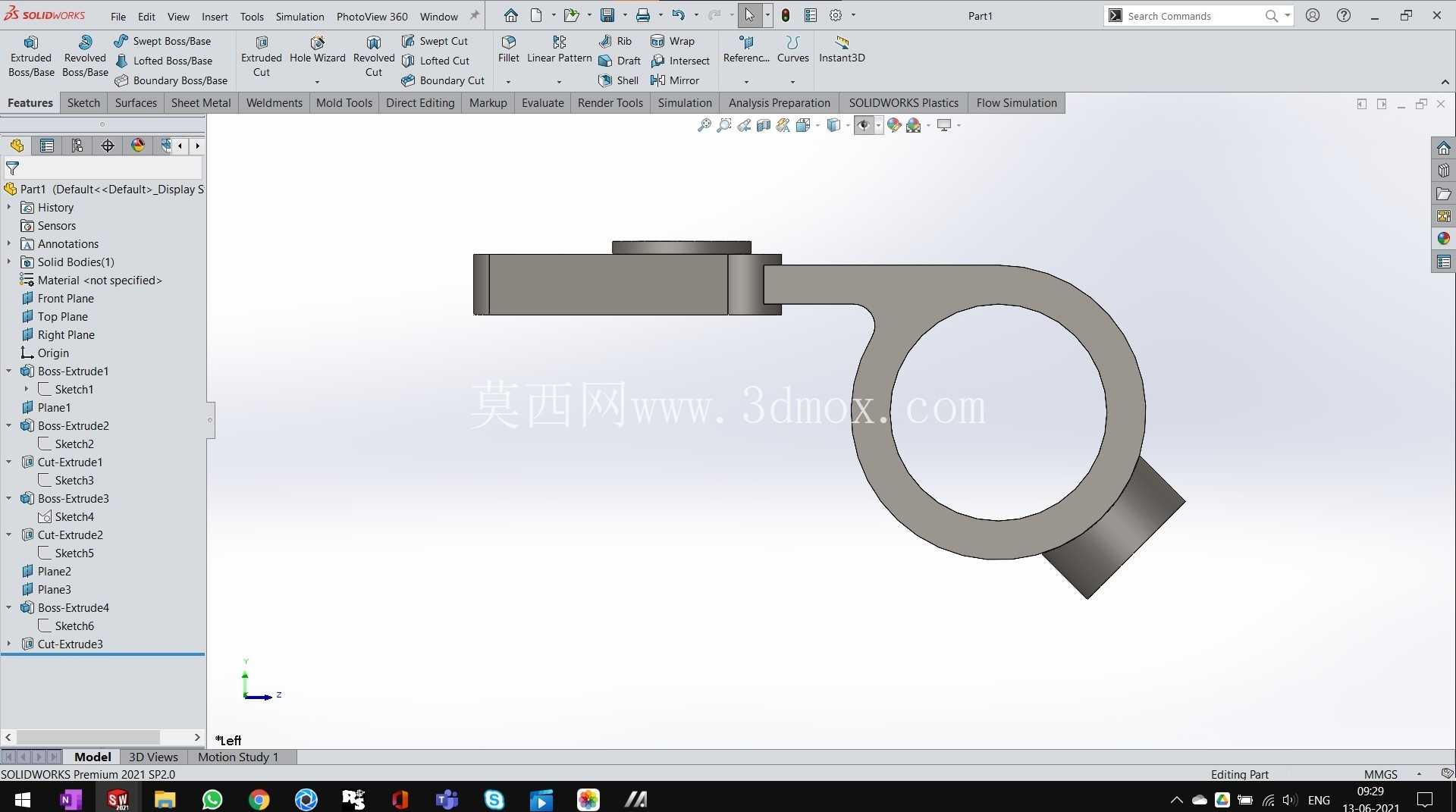The image size is (1456, 812).
Task: Select the Revolved Boss/Base tool
Action: point(85,56)
